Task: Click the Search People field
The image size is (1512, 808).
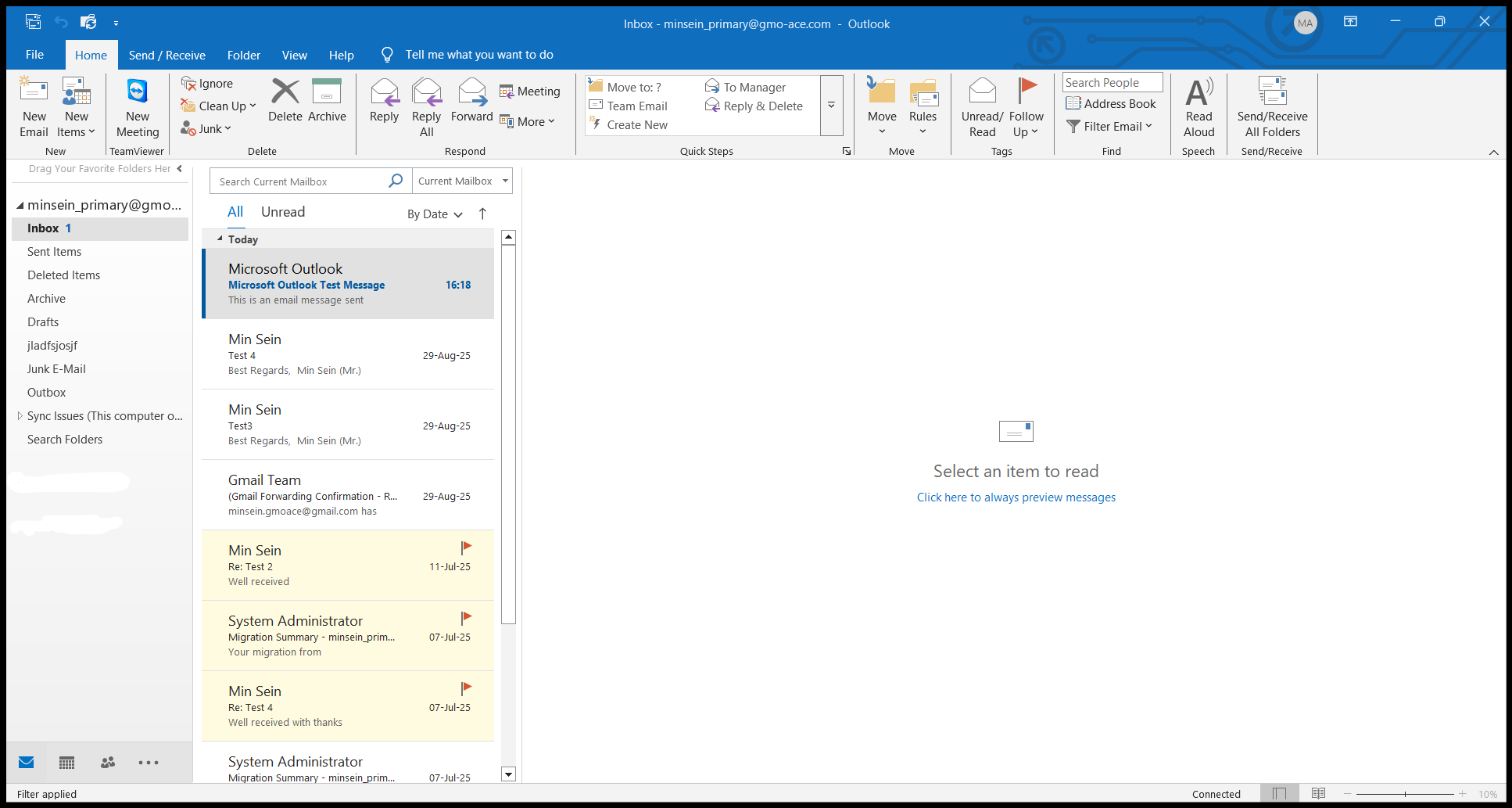Action: [1113, 82]
